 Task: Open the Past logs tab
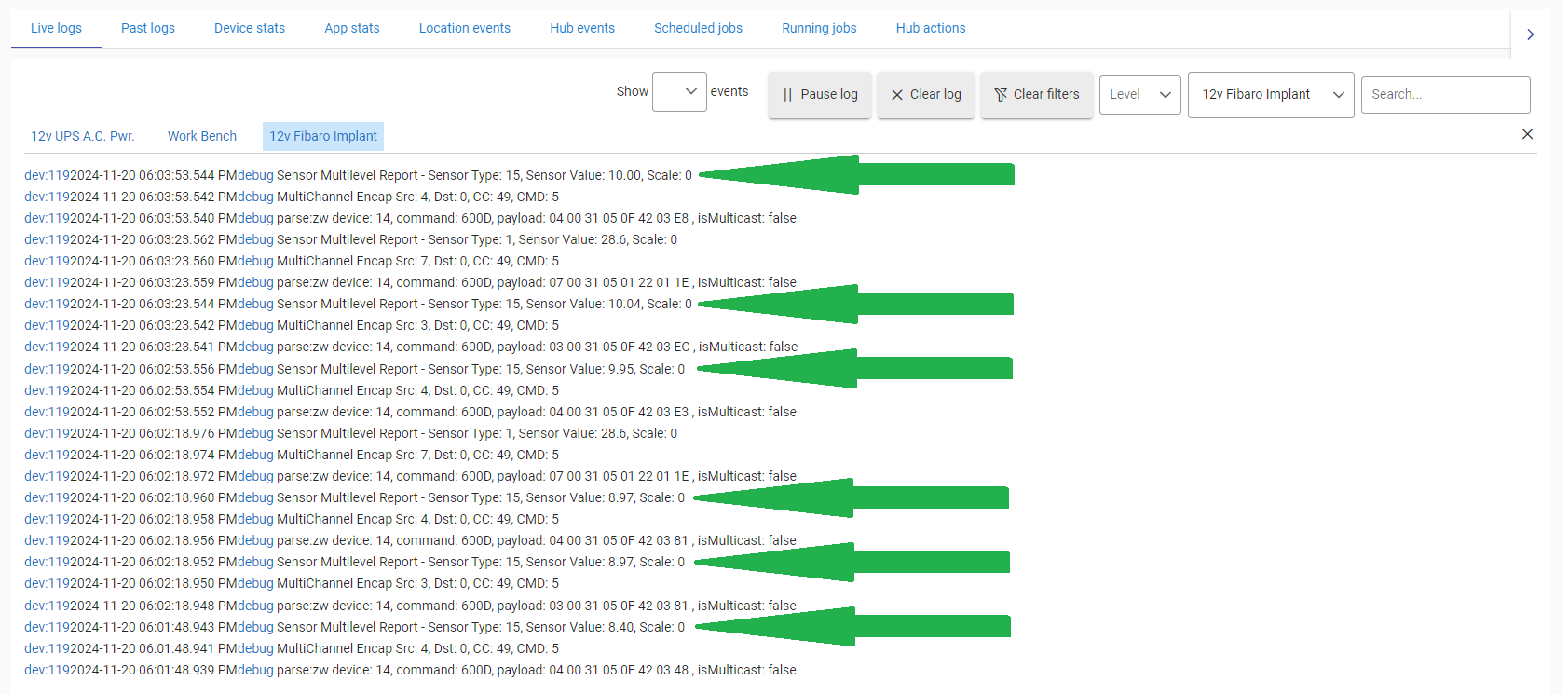[148, 28]
